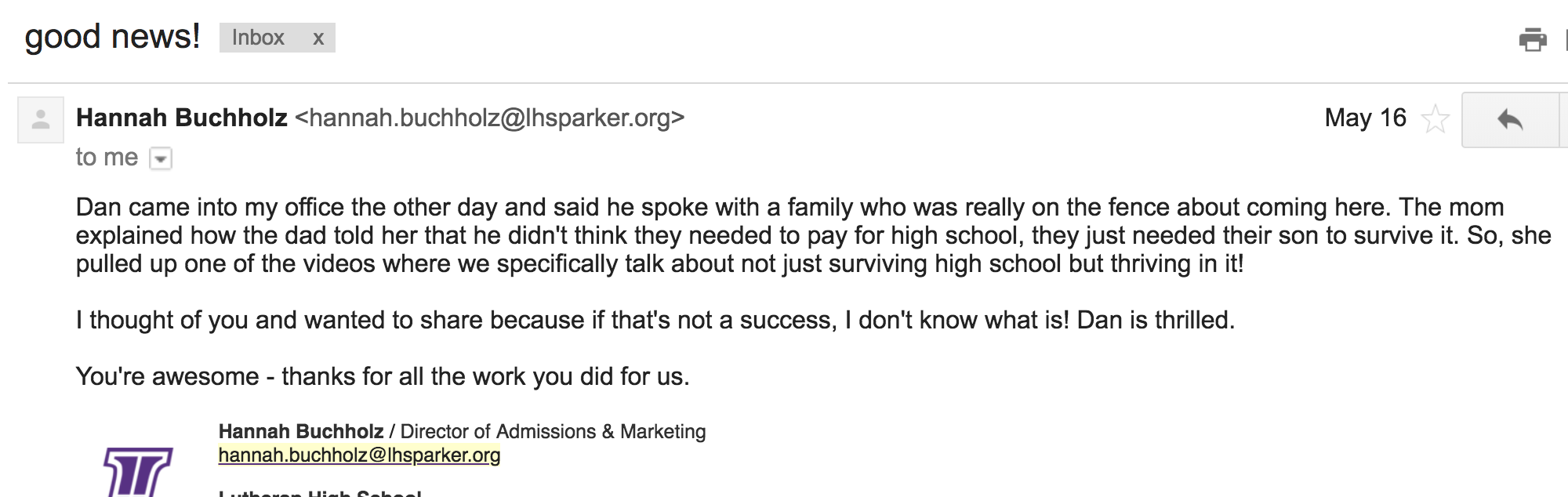The width and height of the screenshot is (1568, 497).
Task: Print the good news! email
Action: pyautogui.click(x=1533, y=39)
